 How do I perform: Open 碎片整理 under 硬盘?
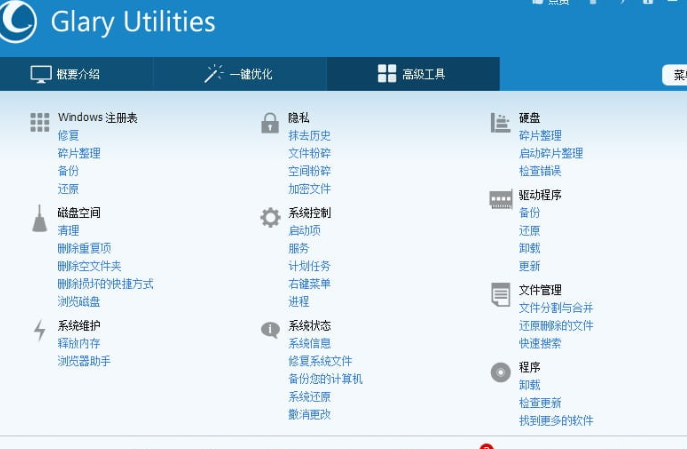click(x=540, y=135)
